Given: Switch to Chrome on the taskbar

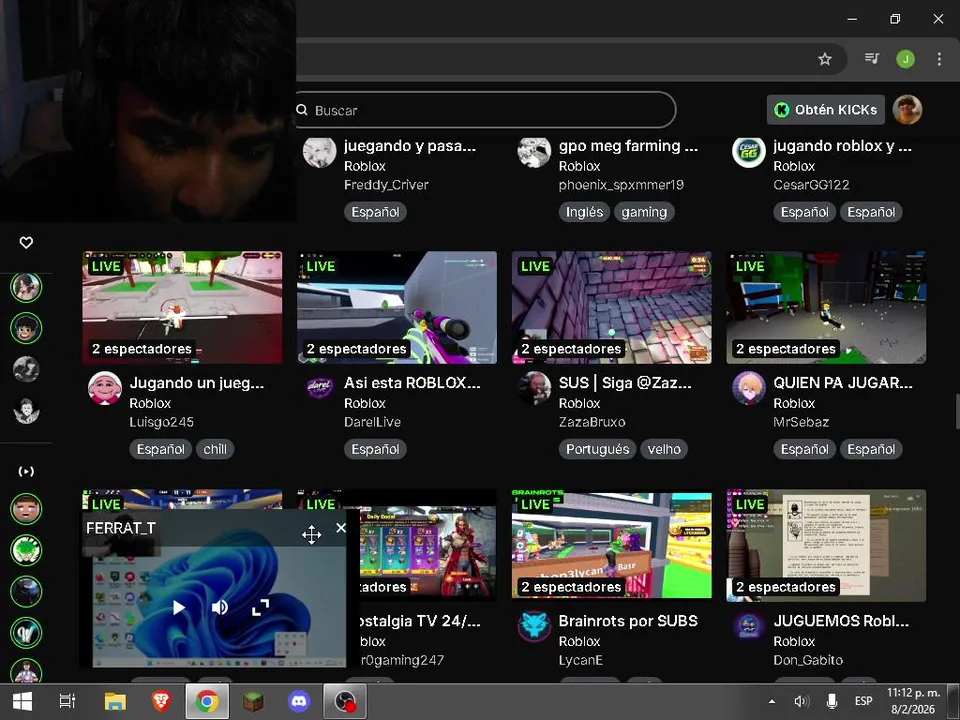Looking at the screenshot, I should pyautogui.click(x=207, y=701).
